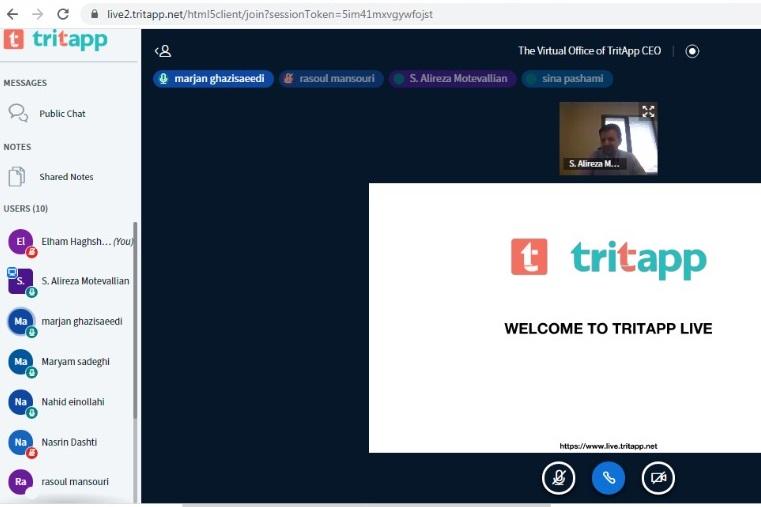The width and height of the screenshot is (761, 507).
Task: Open webcam name label dropdown
Action: coord(593,163)
